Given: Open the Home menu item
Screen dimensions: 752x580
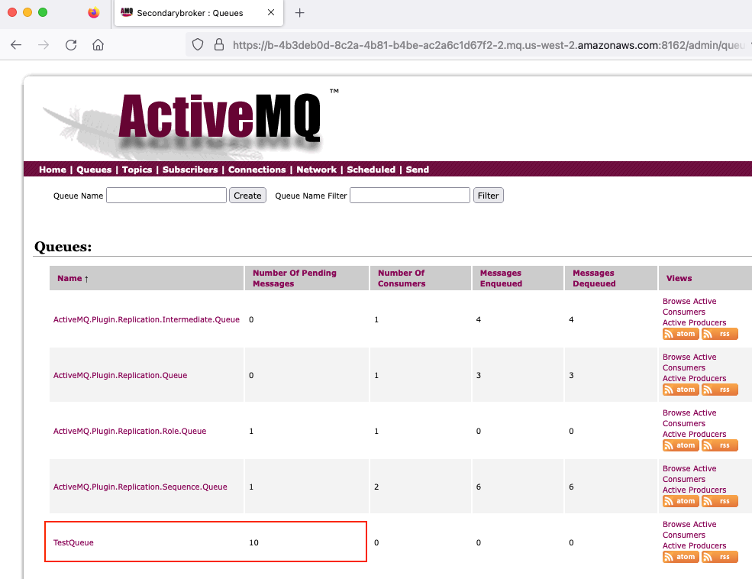Looking at the screenshot, I should (x=53, y=169).
